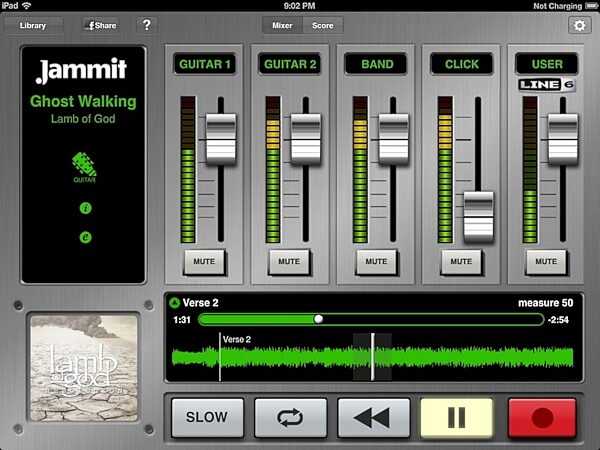Click the BAND channel label
This screenshot has height=450, width=600.
tap(377, 64)
